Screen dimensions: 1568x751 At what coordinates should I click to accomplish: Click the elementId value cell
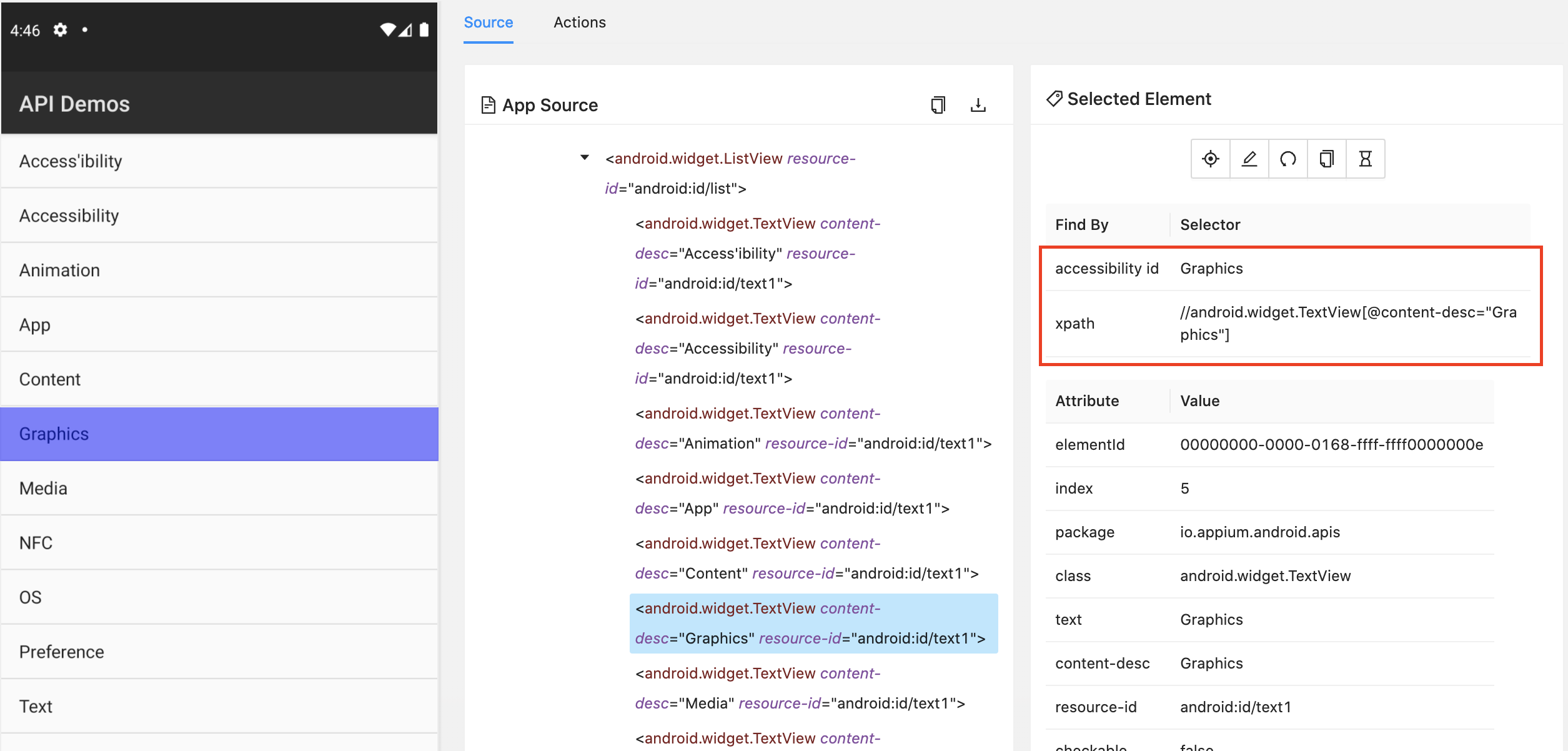click(x=1331, y=445)
